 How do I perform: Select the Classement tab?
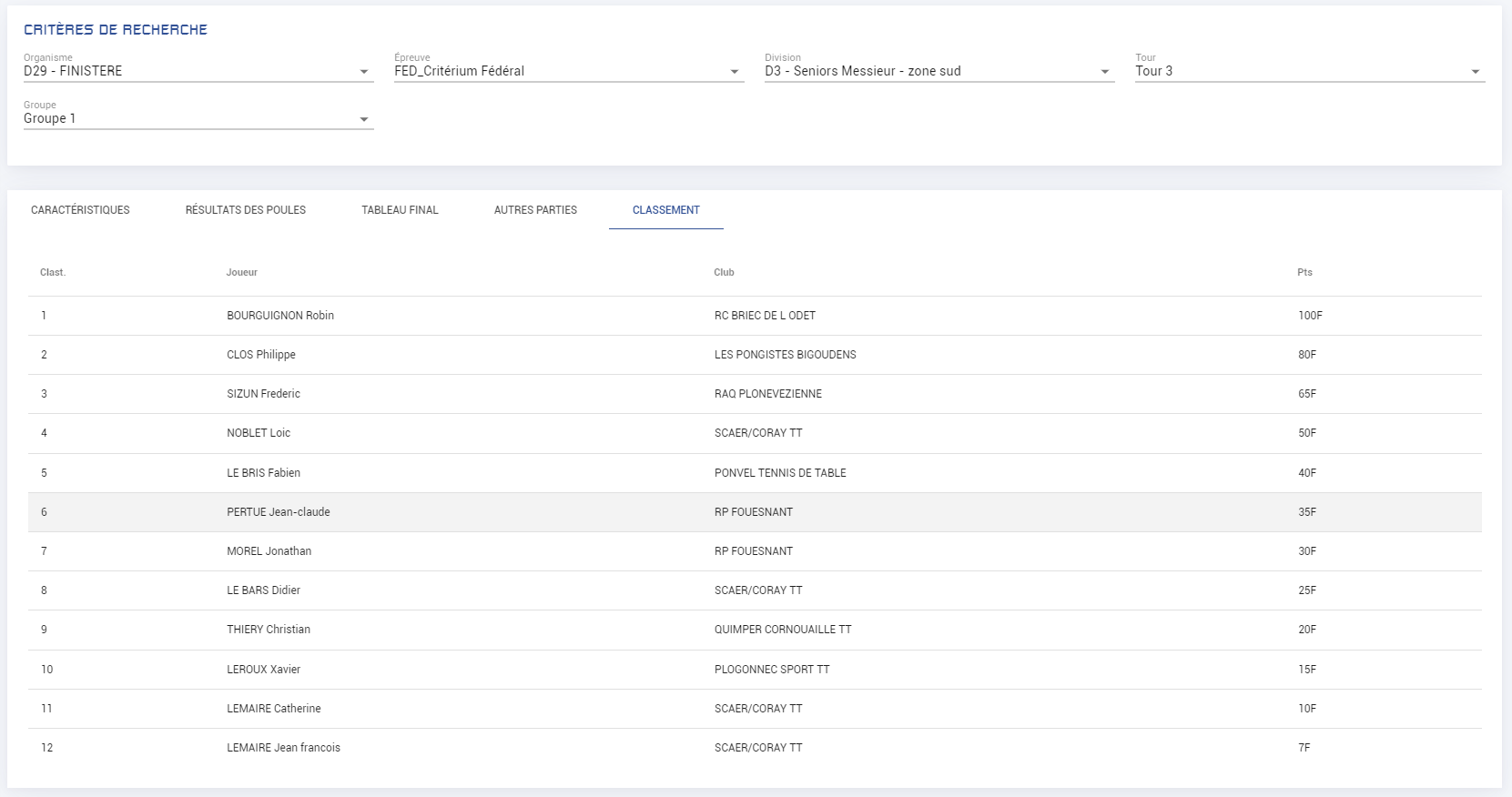click(666, 210)
